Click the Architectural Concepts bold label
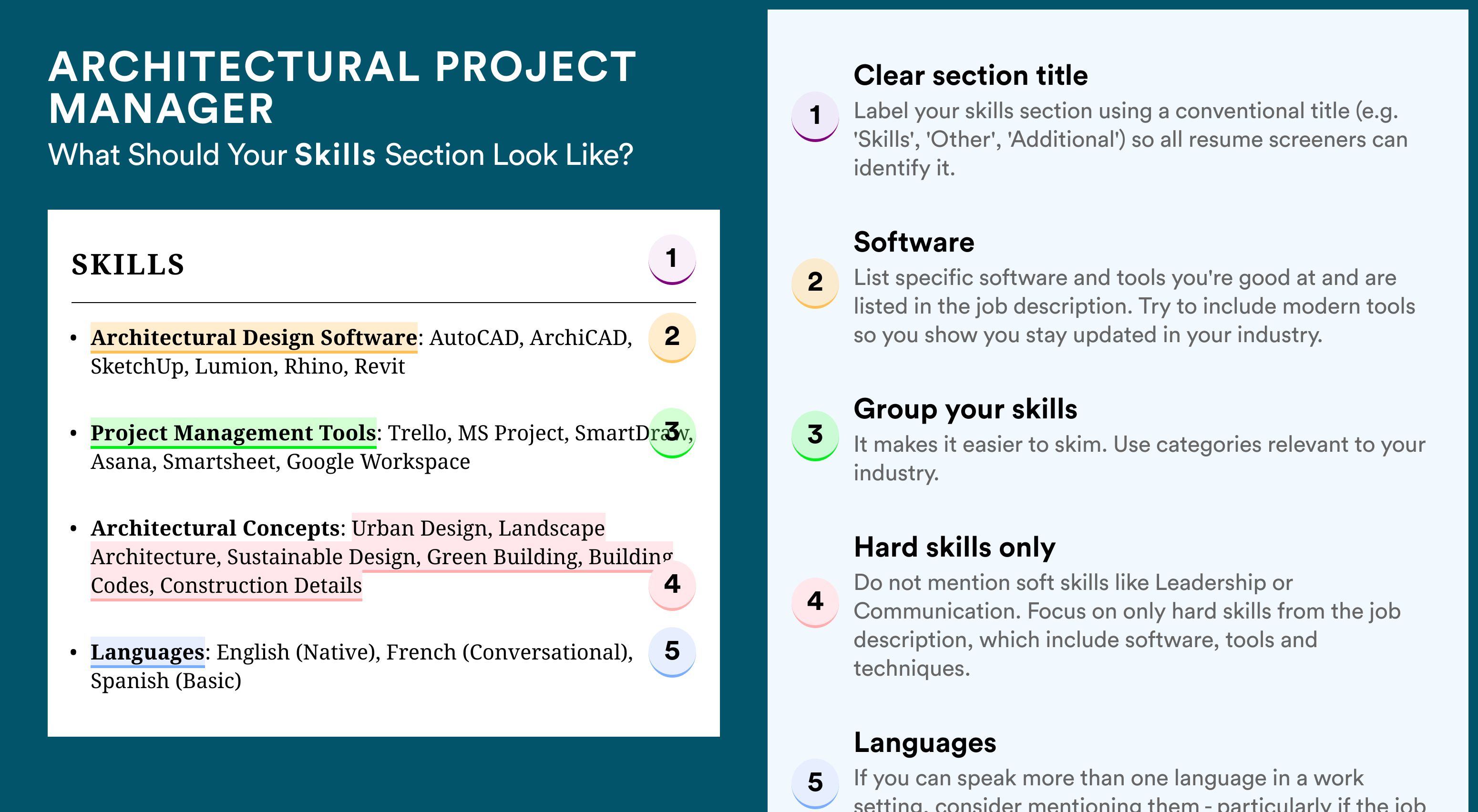 pos(216,528)
